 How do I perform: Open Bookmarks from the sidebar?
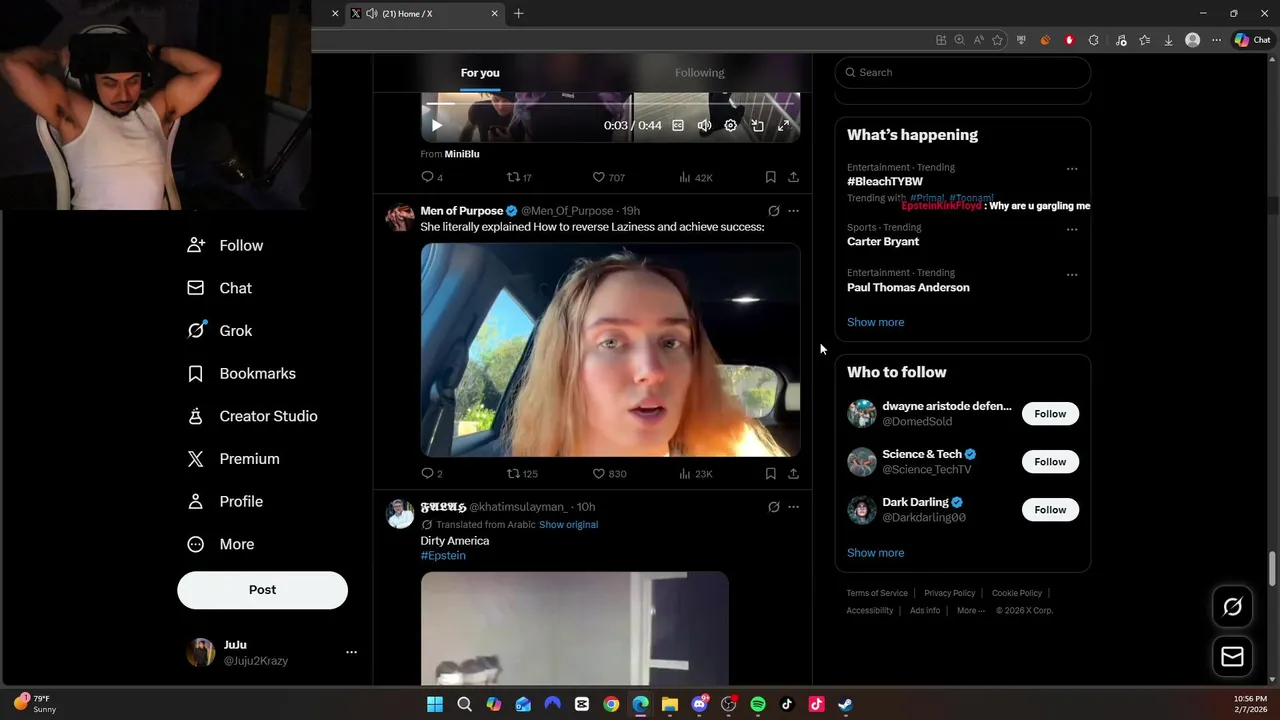(241, 373)
